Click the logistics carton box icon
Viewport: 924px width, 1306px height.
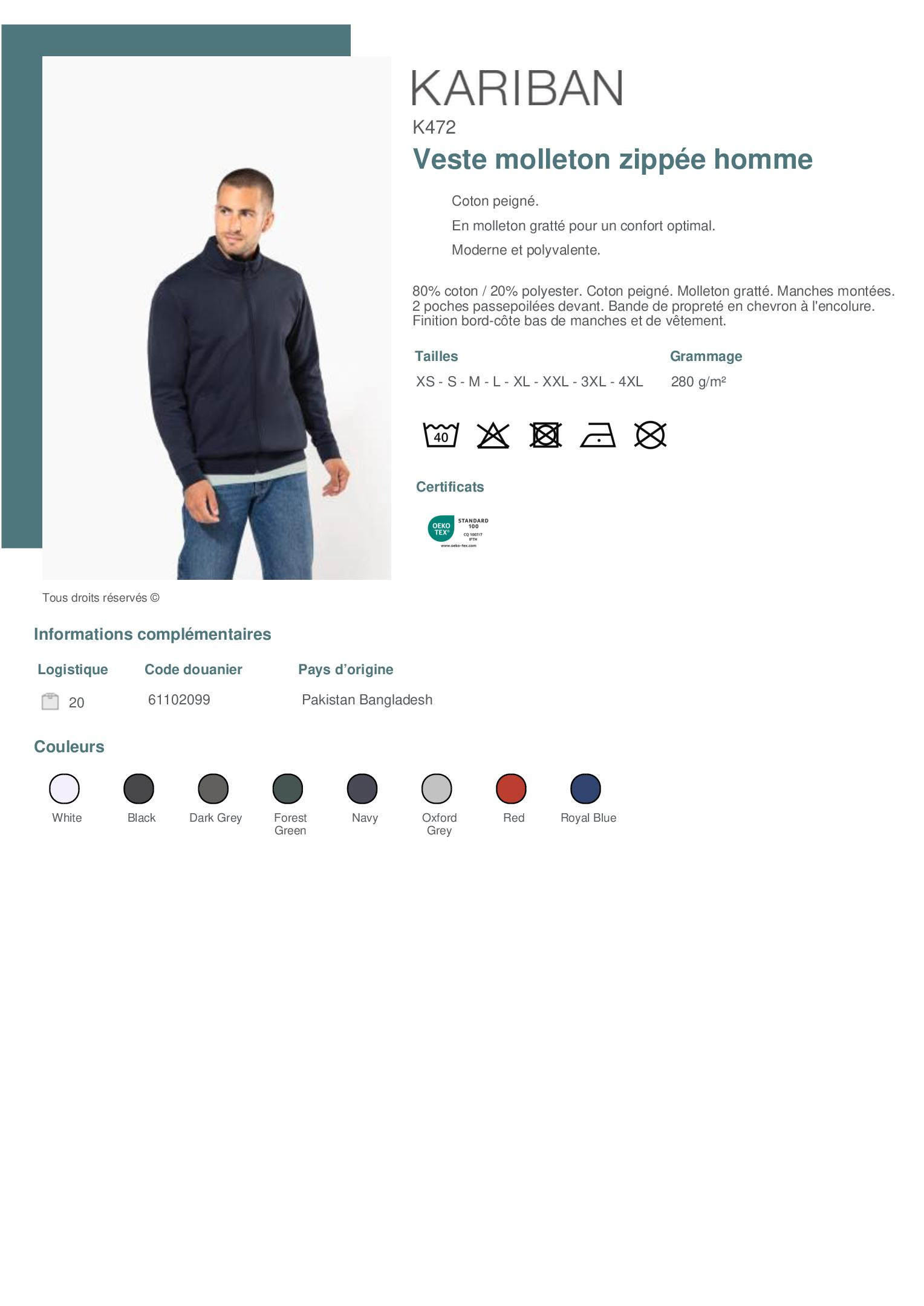50,701
